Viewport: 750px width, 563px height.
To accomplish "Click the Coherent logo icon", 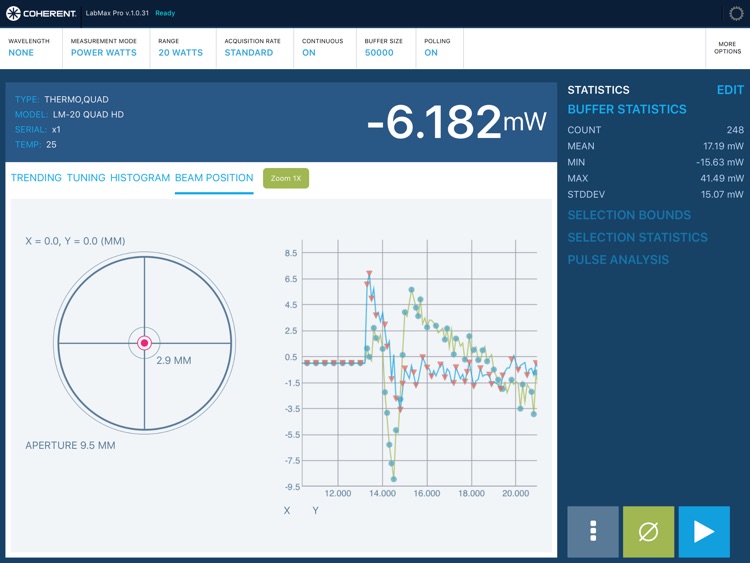I will coord(14,14).
